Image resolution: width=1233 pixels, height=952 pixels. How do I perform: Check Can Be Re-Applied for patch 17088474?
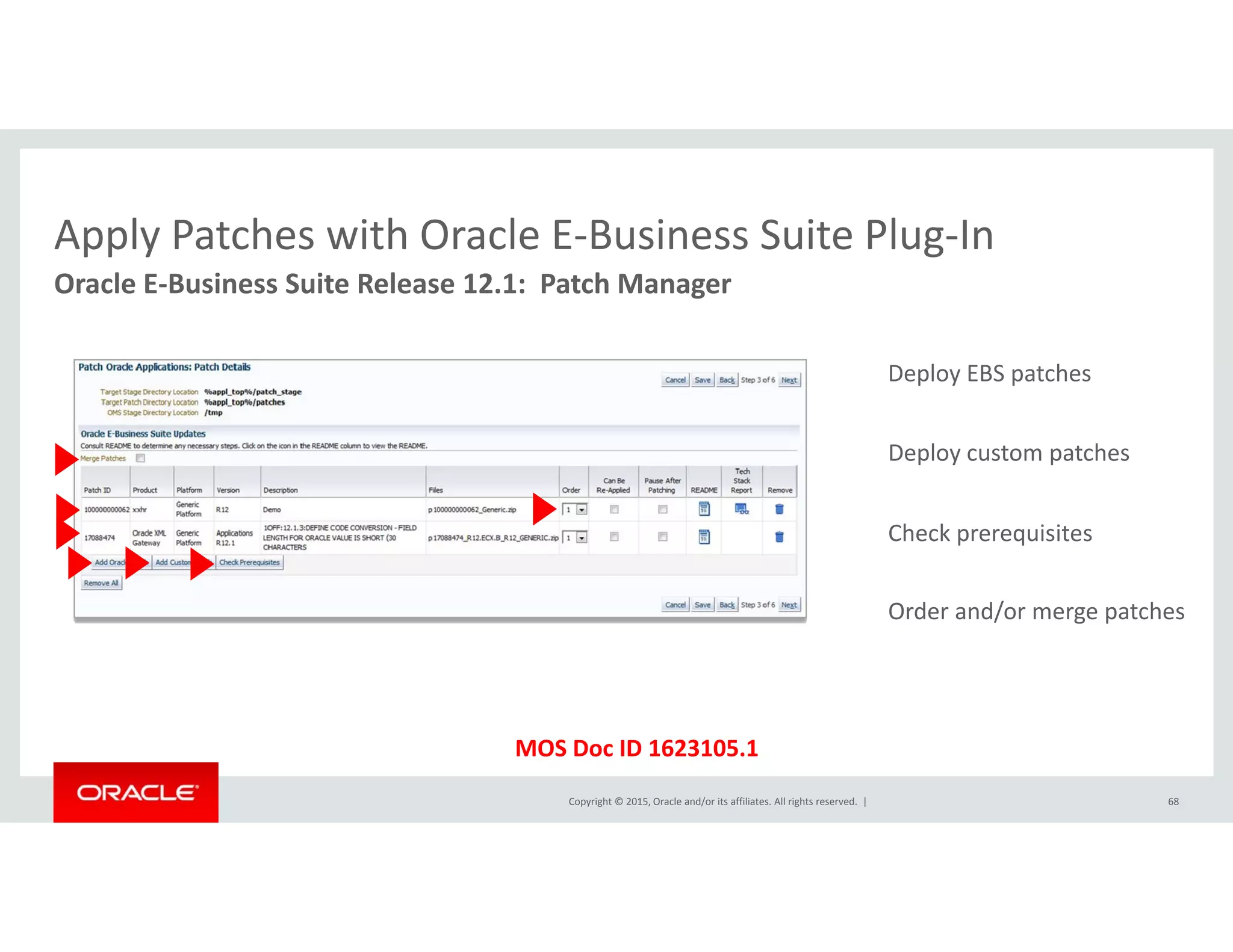614,536
